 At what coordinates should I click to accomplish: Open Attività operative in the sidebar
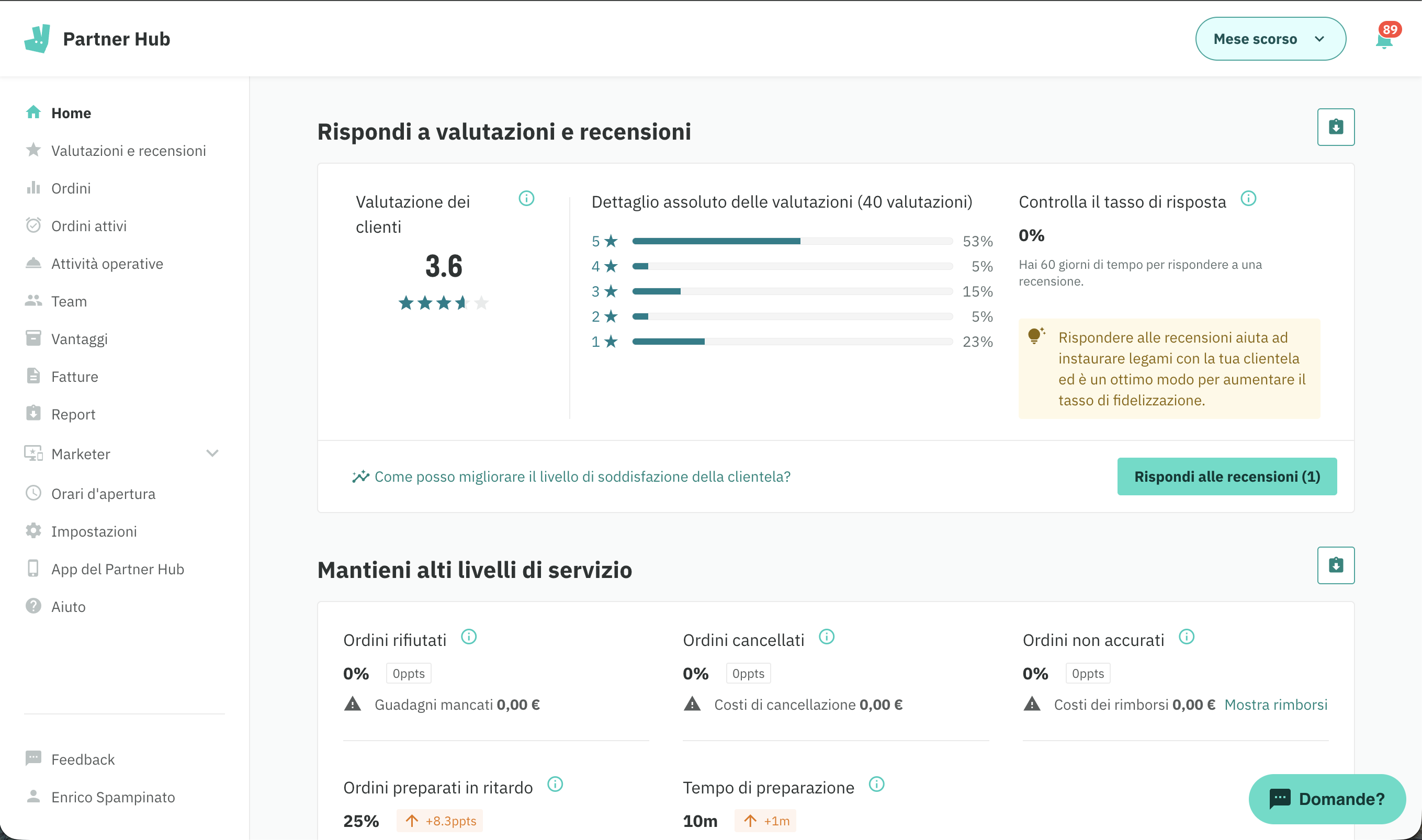106,264
